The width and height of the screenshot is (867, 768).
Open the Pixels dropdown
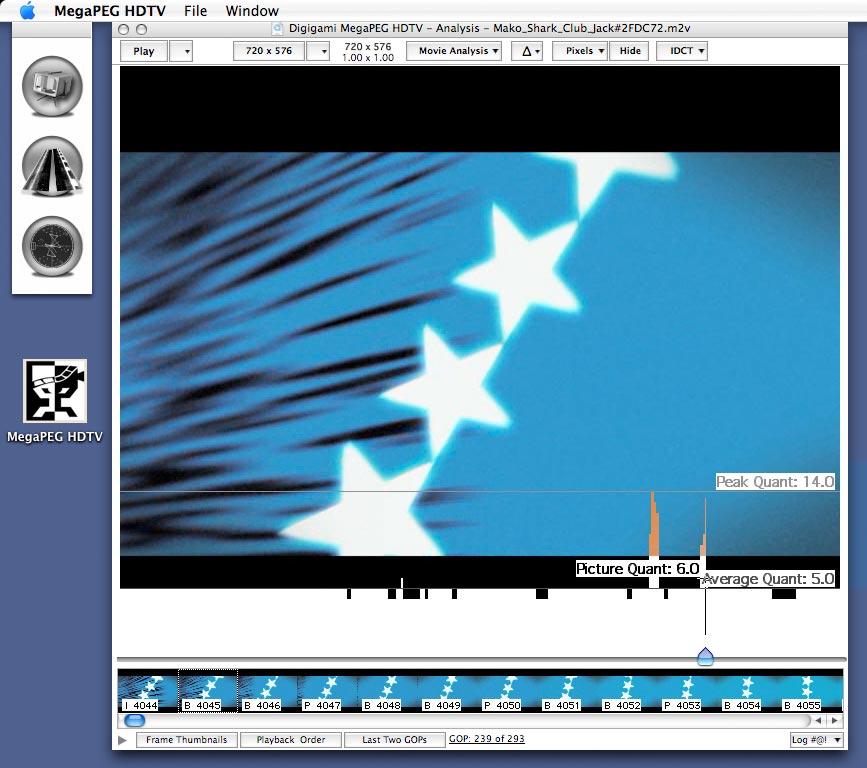coord(579,51)
